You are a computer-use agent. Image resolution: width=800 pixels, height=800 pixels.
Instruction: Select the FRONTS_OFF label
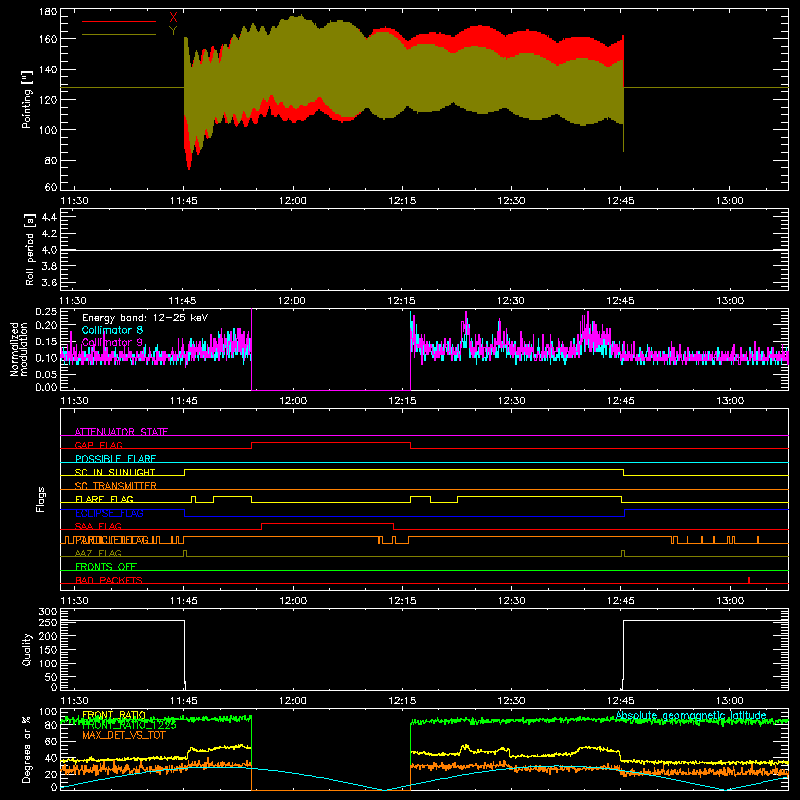106,567
